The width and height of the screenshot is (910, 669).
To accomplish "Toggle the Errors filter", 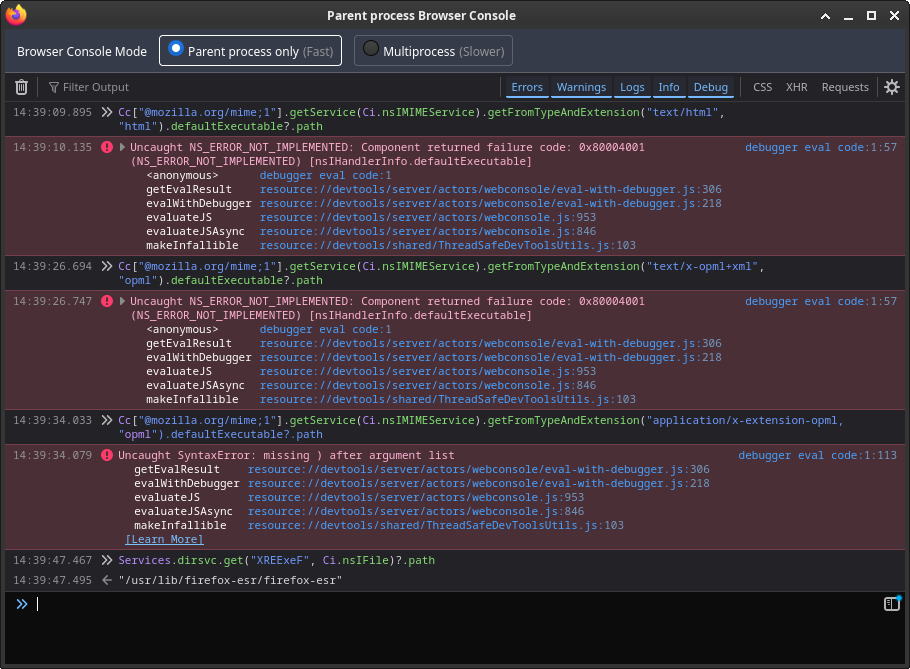I will 526,87.
